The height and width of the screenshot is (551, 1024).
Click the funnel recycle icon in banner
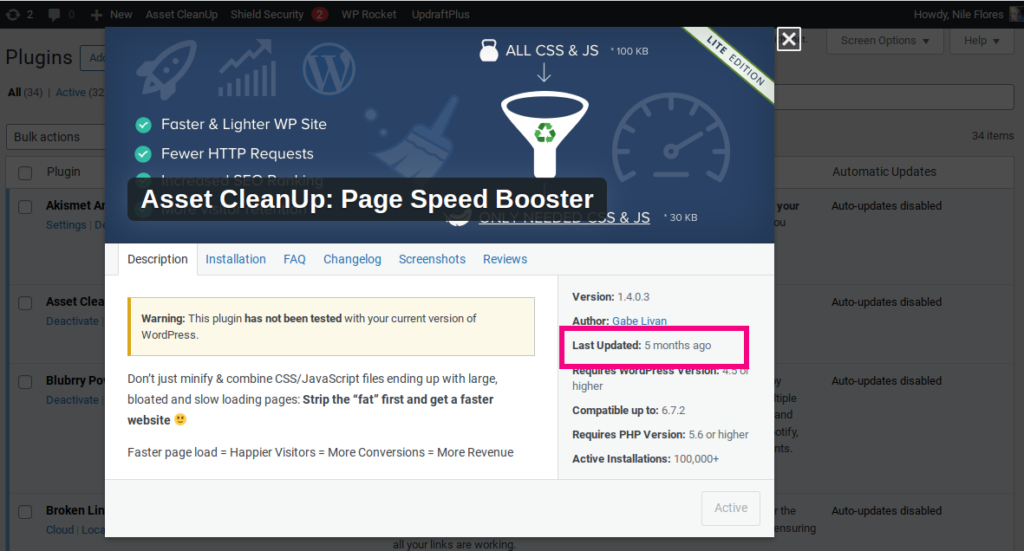coord(545,133)
